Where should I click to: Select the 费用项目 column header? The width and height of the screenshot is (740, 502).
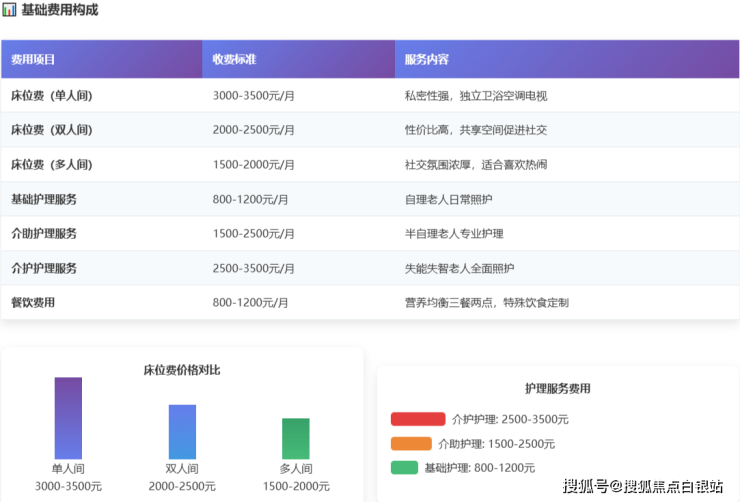(x=33, y=60)
